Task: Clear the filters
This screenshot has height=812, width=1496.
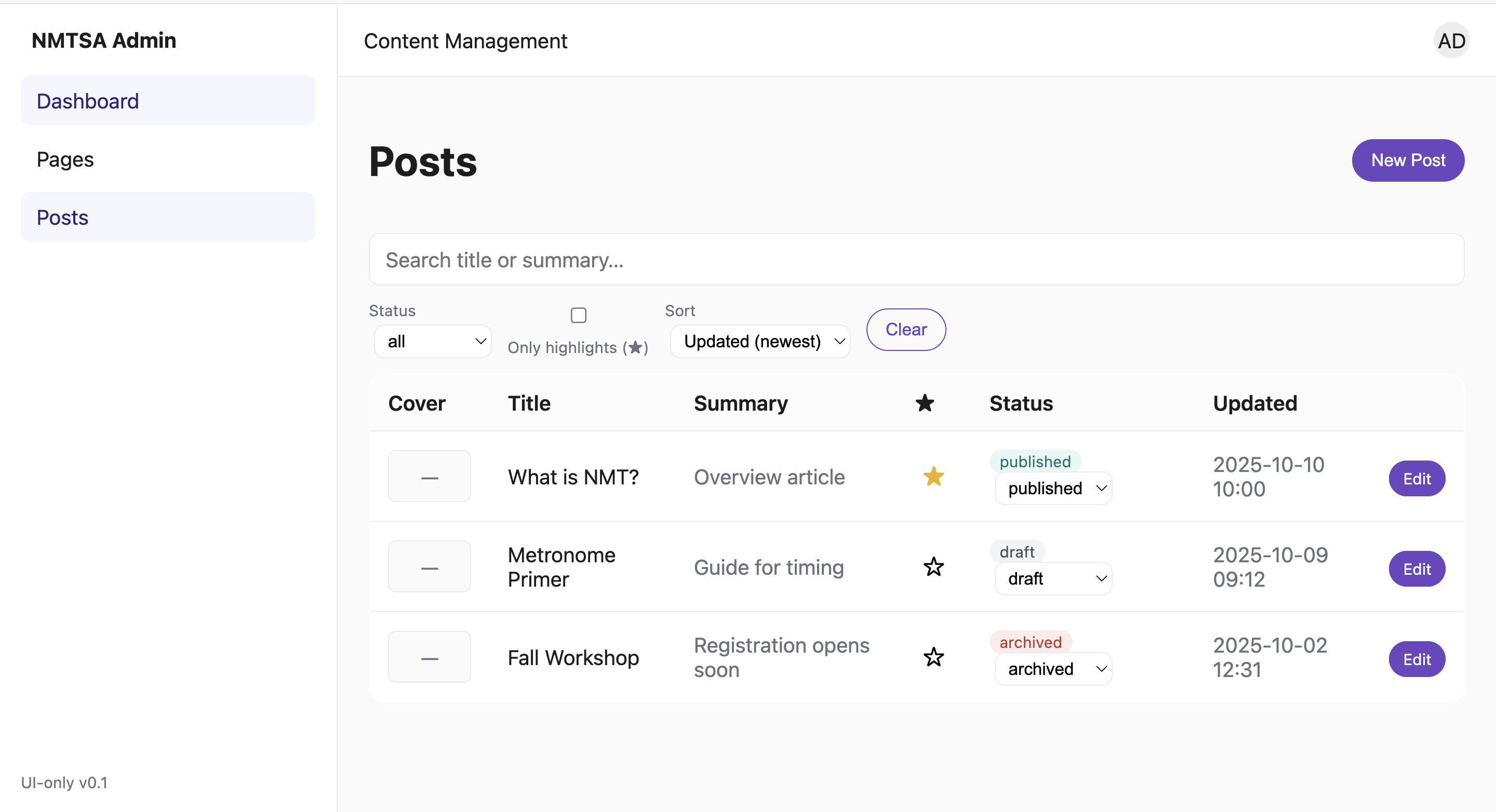Action: tap(905, 330)
